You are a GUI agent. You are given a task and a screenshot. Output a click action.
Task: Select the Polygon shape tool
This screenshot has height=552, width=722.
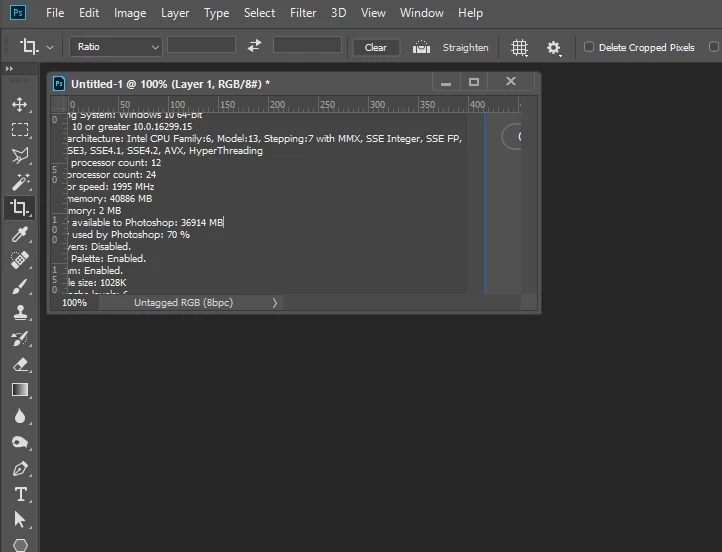click(20, 545)
